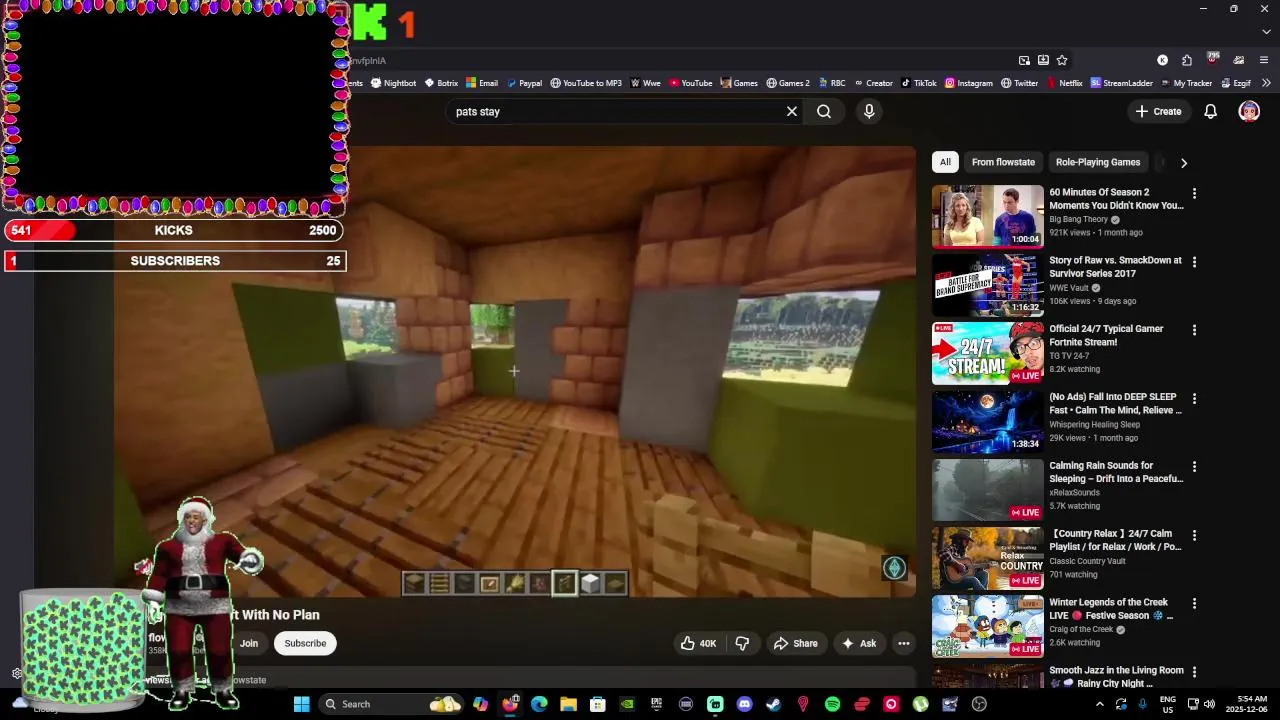Open the TikTok bookmark
The image size is (1280, 720).
(x=919, y=83)
